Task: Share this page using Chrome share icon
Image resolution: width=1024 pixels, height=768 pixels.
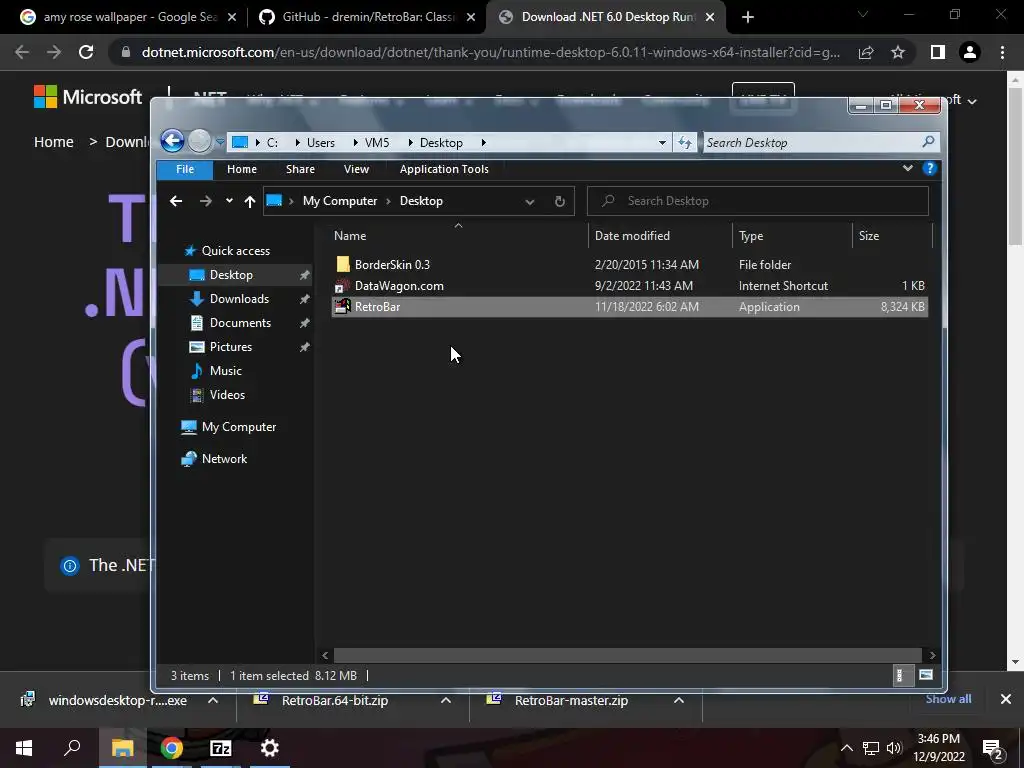Action: 866,52
